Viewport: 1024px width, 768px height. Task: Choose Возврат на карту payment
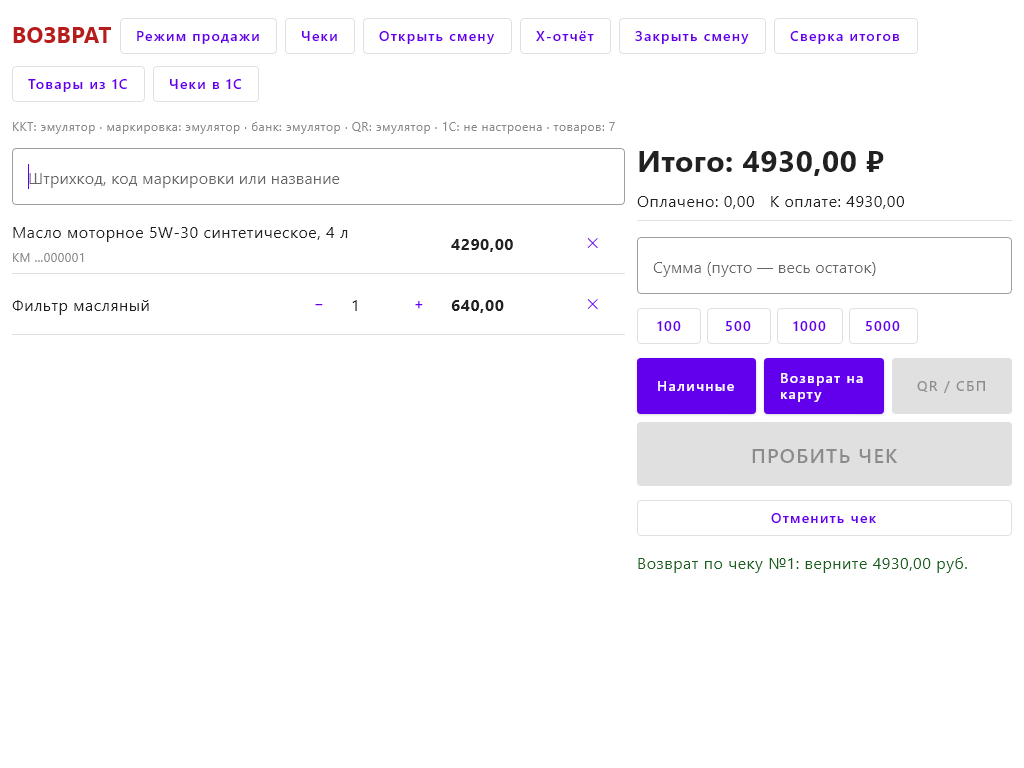tap(824, 386)
